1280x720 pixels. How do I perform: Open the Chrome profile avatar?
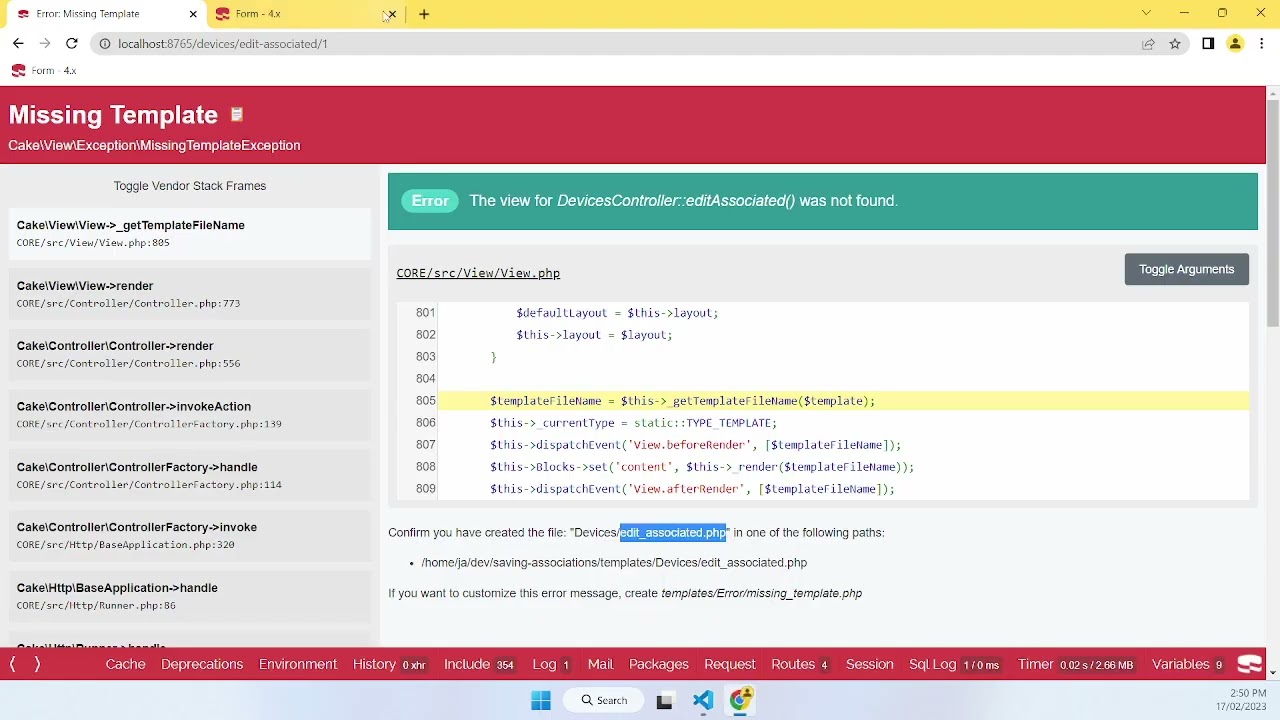click(x=1235, y=44)
